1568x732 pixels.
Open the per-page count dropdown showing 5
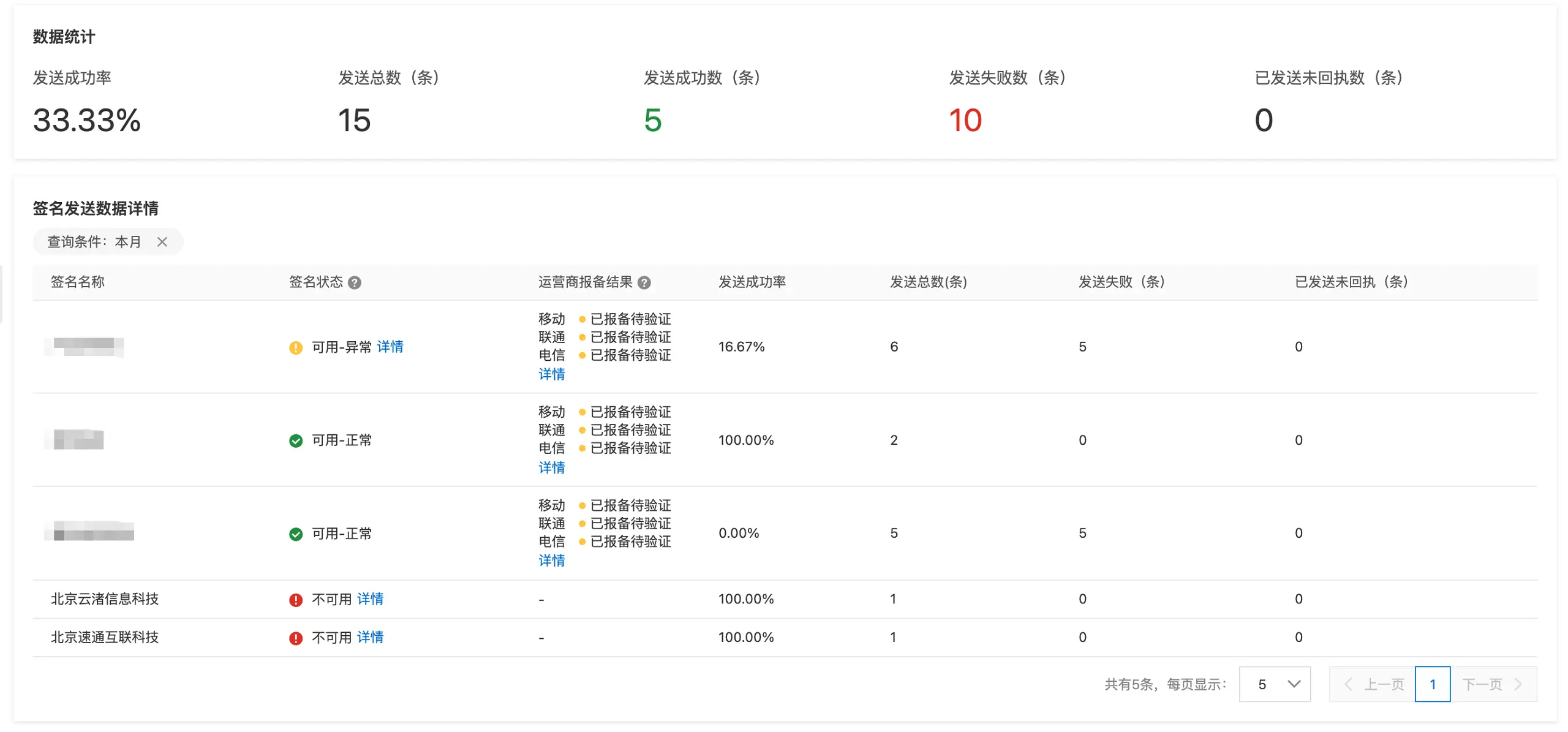coord(1275,684)
